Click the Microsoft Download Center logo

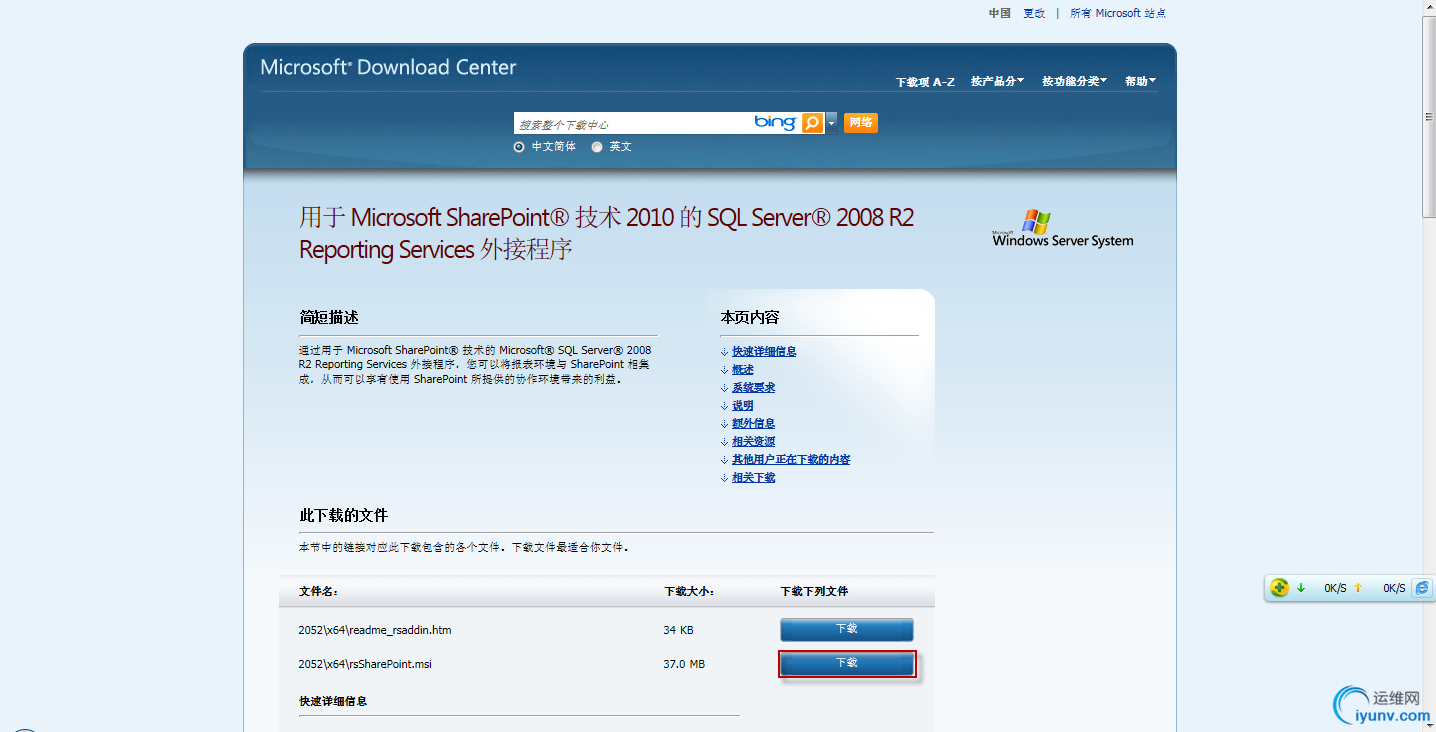tap(388, 67)
